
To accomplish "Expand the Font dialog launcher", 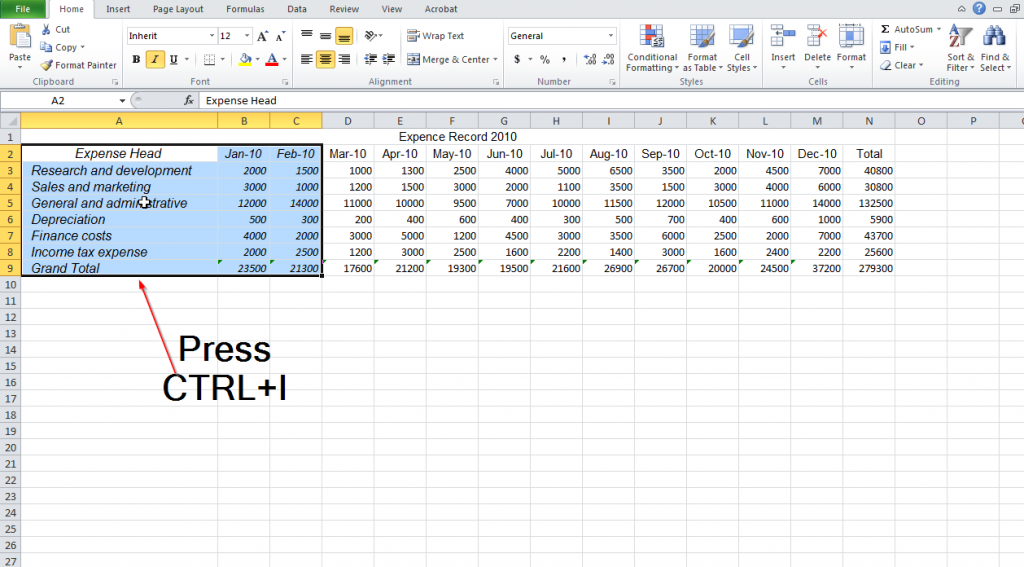I will click(x=285, y=82).
